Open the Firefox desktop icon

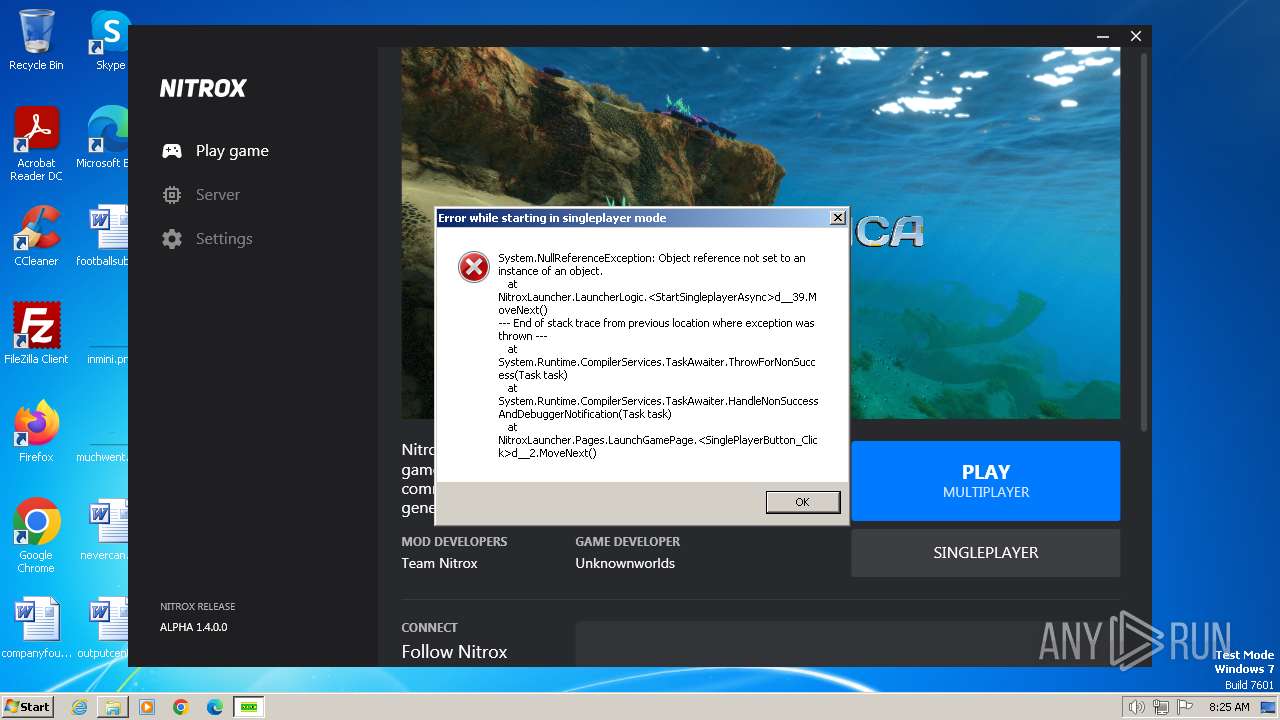(x=36, y=432)
